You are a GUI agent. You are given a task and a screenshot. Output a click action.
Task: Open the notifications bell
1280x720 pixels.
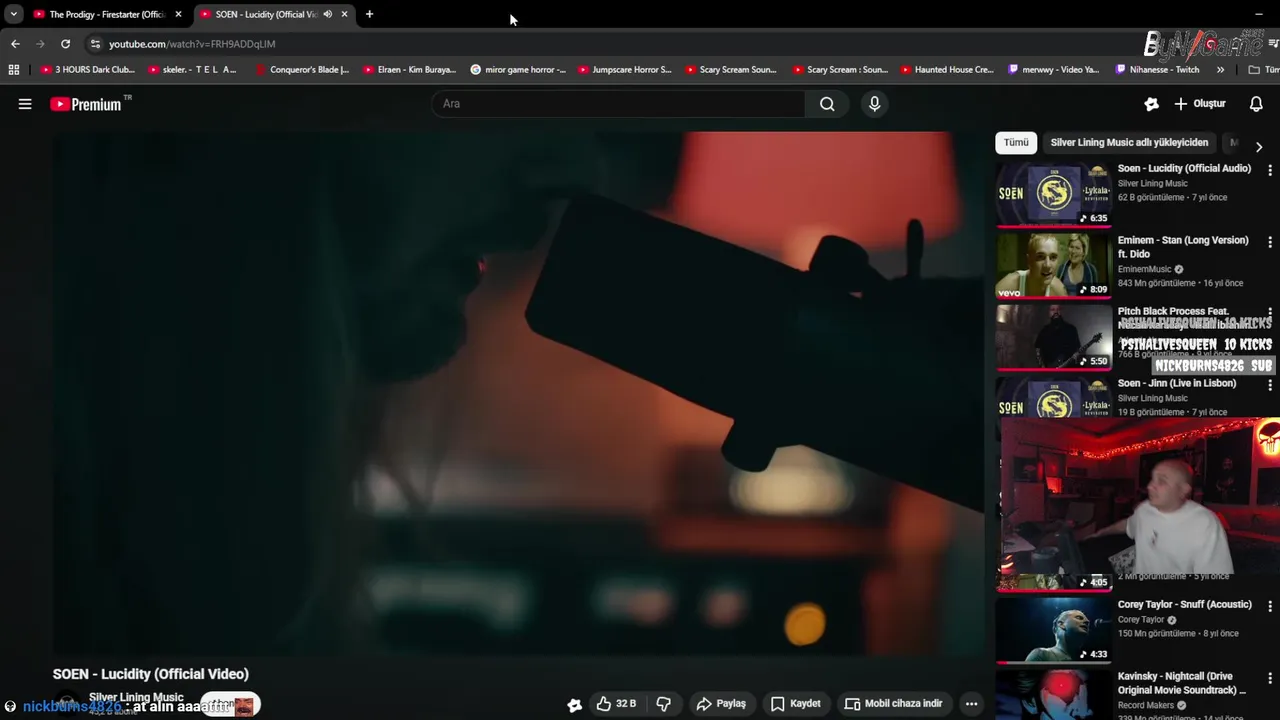tap(1257, 104)
